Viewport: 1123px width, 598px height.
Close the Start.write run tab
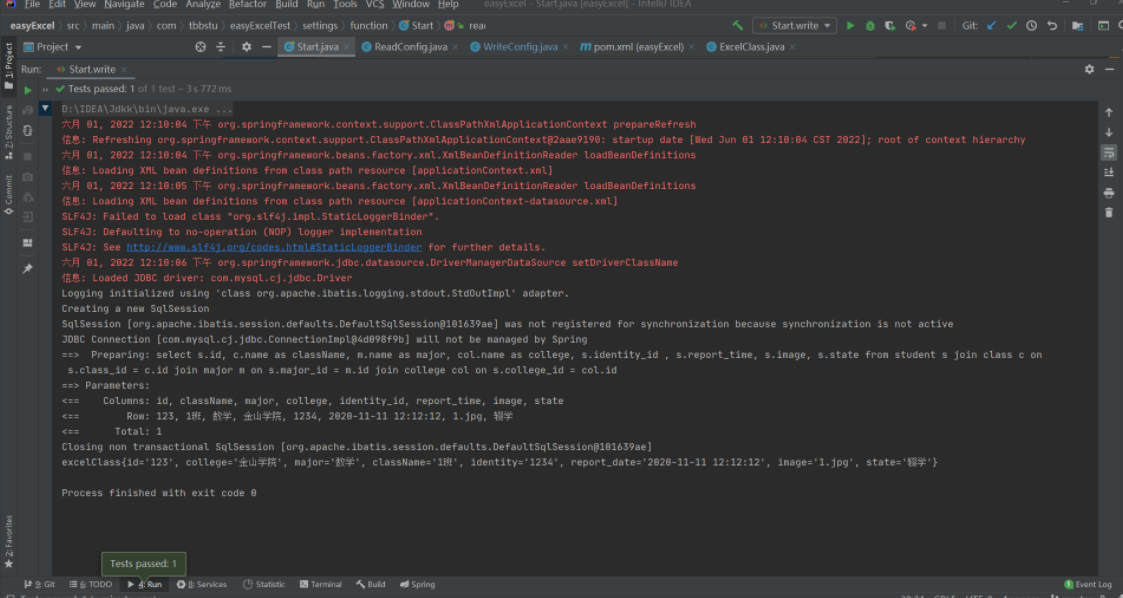[x=124, y=69]
